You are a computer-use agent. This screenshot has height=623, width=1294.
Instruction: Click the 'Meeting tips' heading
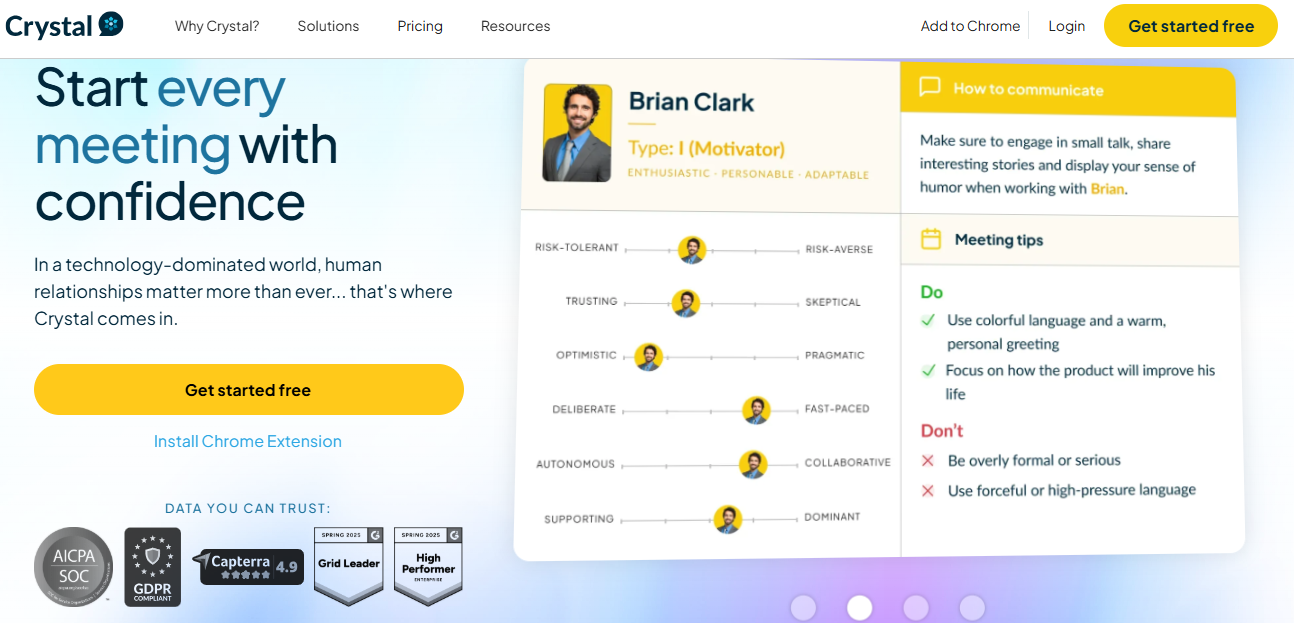999,240
